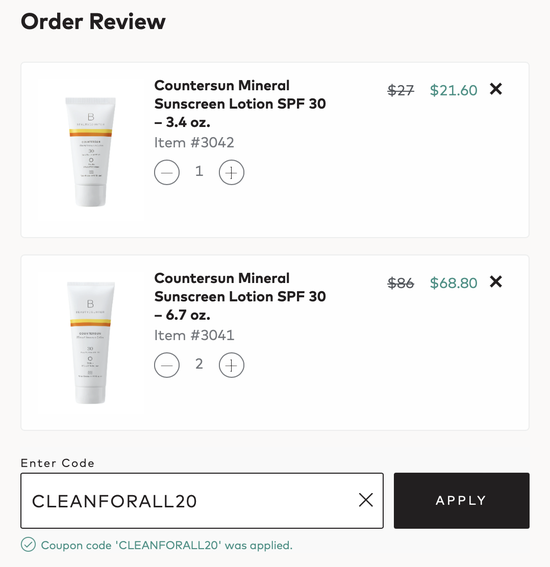Click the Item #3041 label
Screen dimensions: 550x567
pos(194,335)
